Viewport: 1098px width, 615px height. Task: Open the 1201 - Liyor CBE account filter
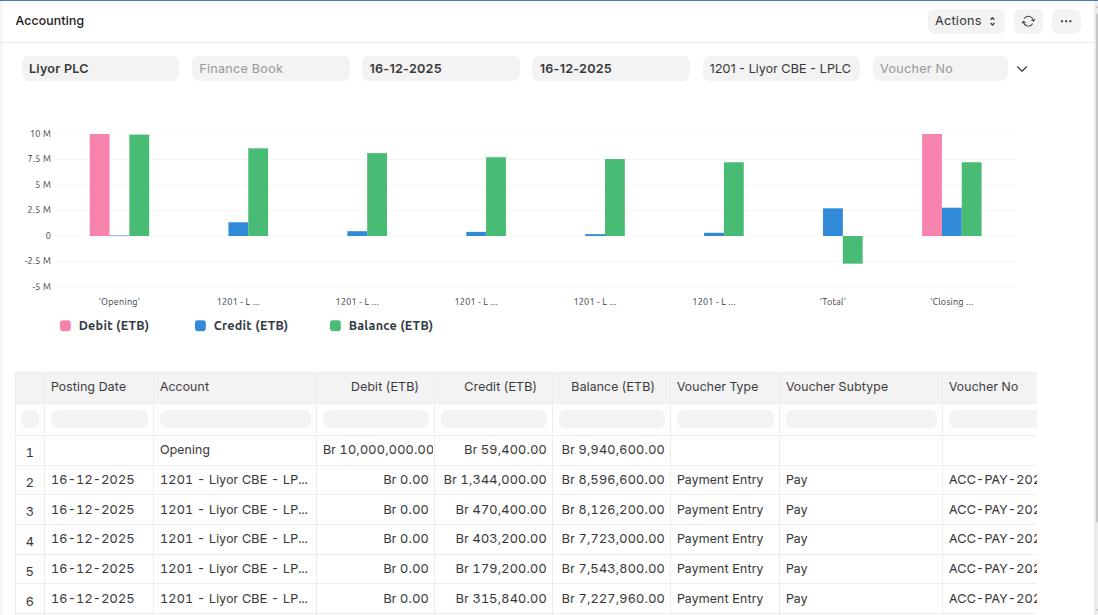click(780, 69)
